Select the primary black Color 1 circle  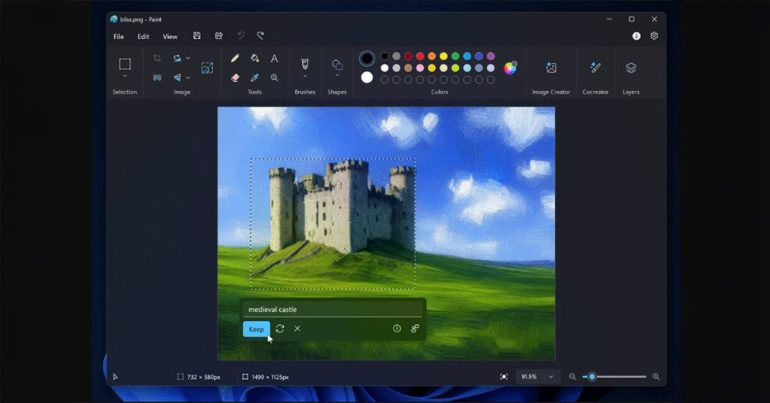[366, 58]
